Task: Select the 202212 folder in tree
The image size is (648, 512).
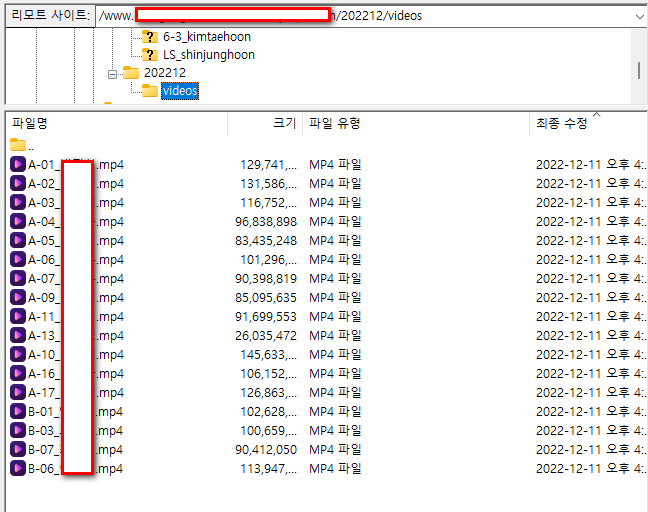Action: click(x=165, y=73)
